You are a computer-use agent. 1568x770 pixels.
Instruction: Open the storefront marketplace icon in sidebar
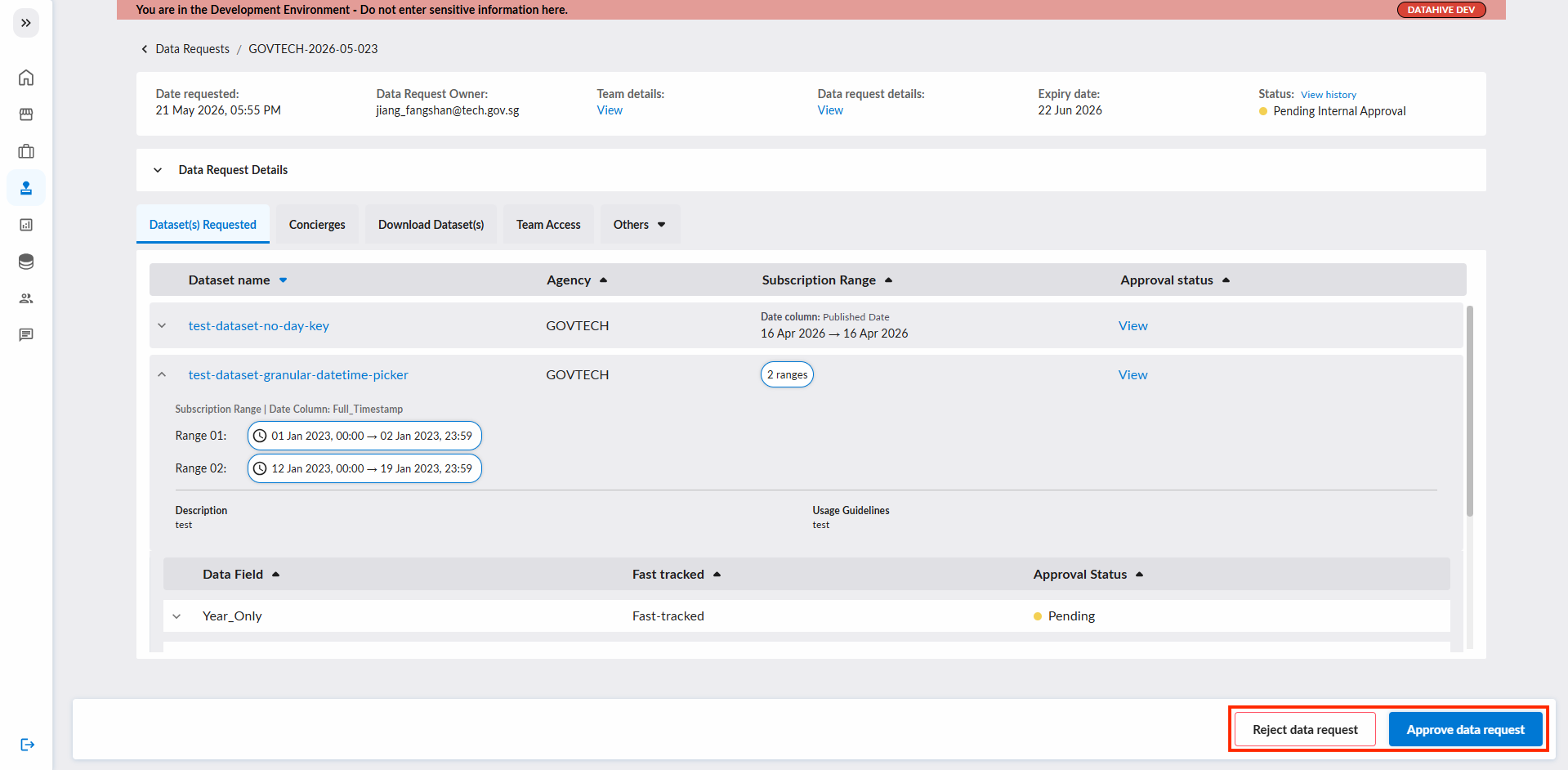tap(26, 114)
